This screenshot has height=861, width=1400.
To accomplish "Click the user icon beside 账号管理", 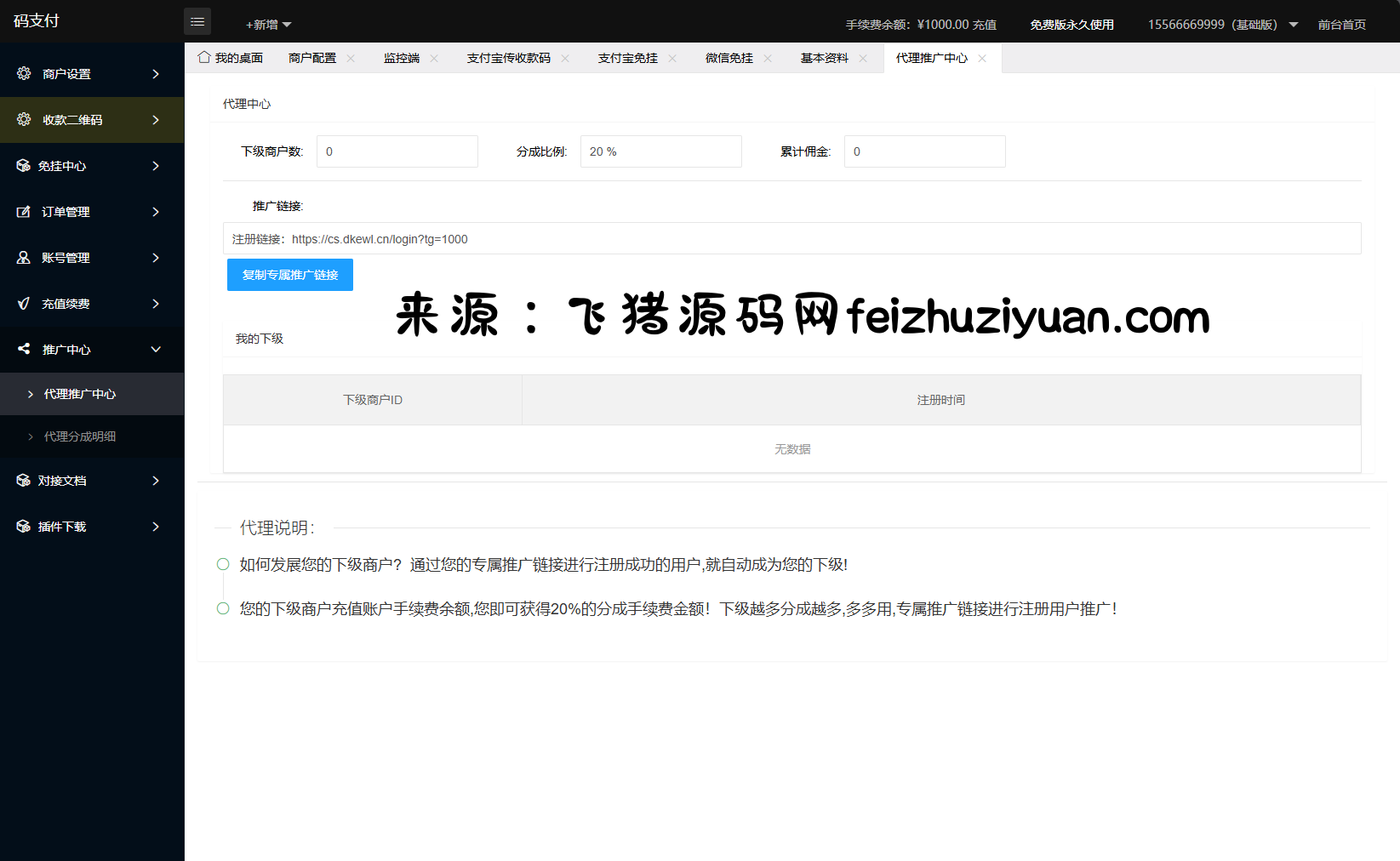I will pos(24,258).
